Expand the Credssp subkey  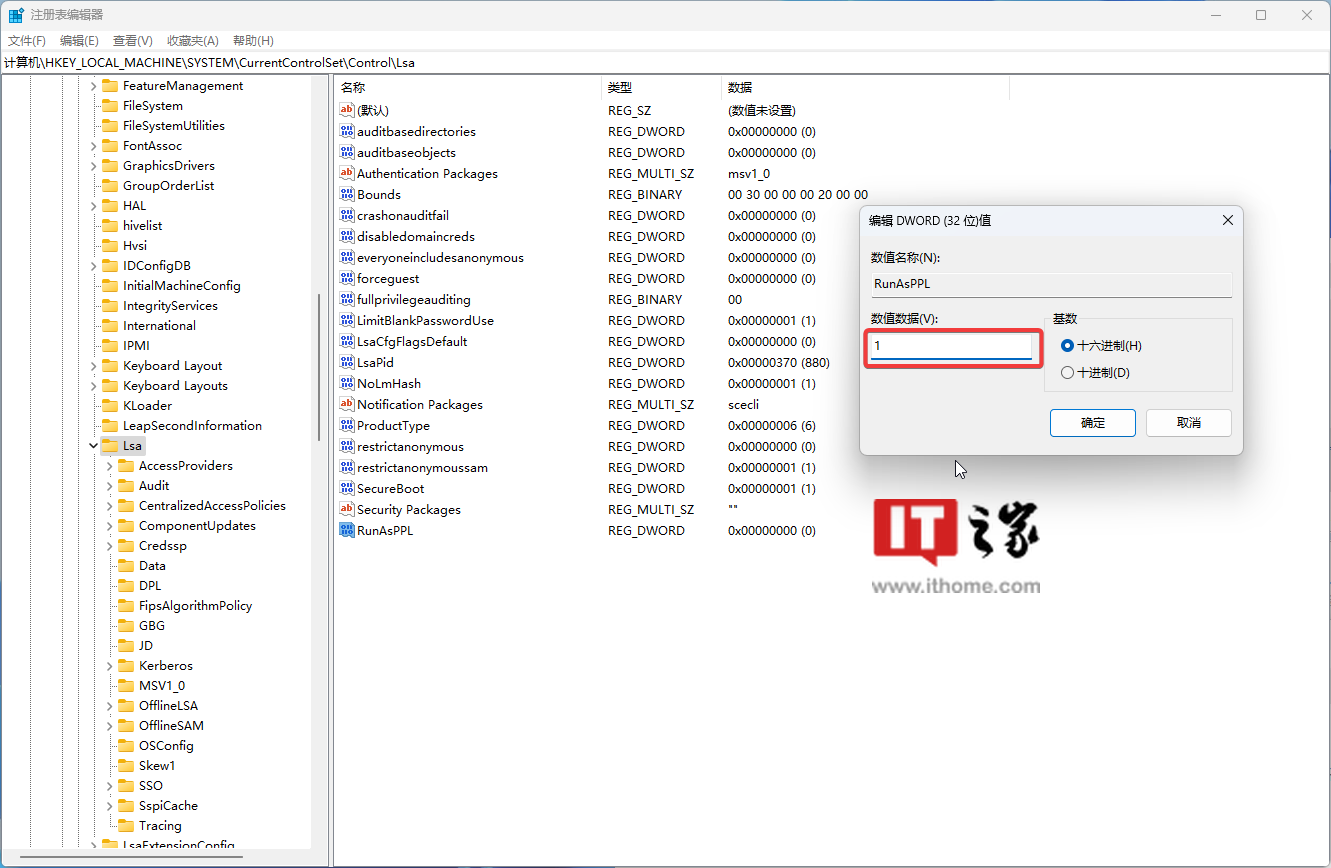tap(109, 545)
